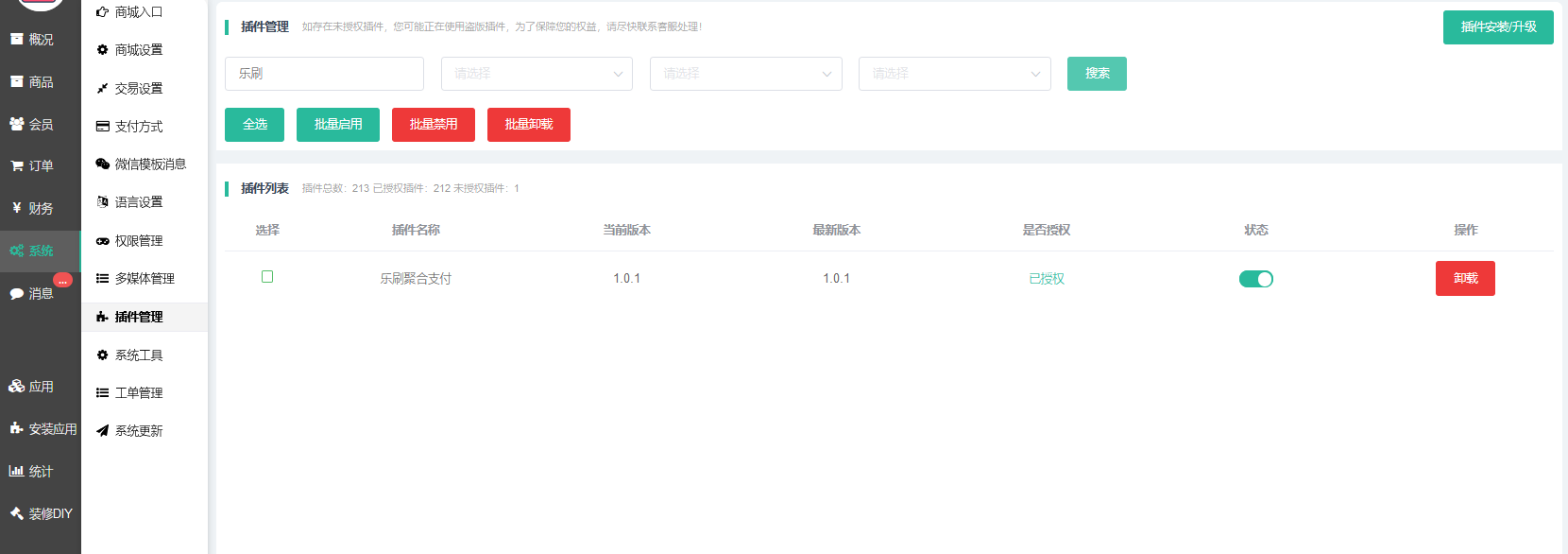The height and width of the screenshot is (554, 1568).
Task: Click the 搜索 search button
Action: click(1097, 74)
